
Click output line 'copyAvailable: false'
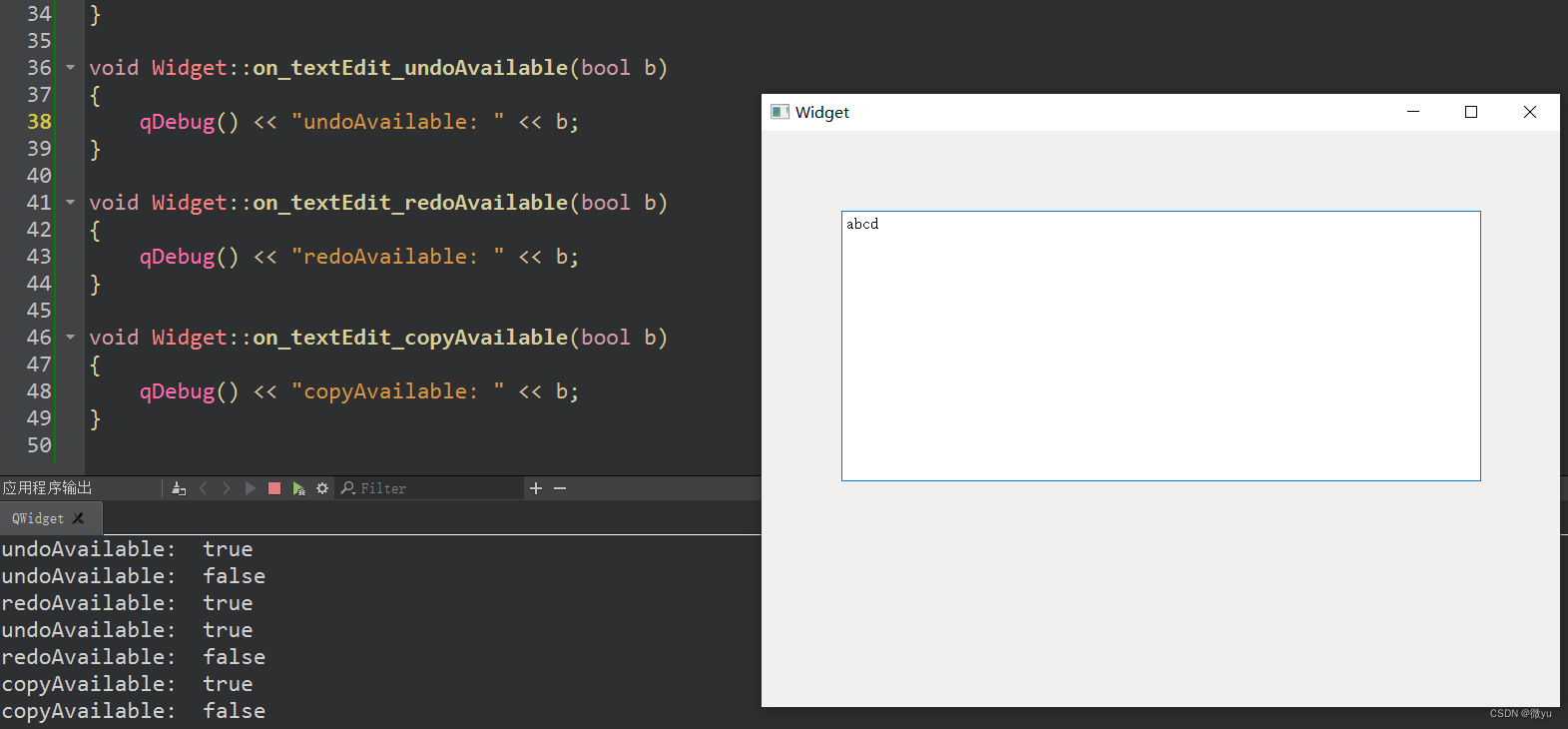click(134, 711)
